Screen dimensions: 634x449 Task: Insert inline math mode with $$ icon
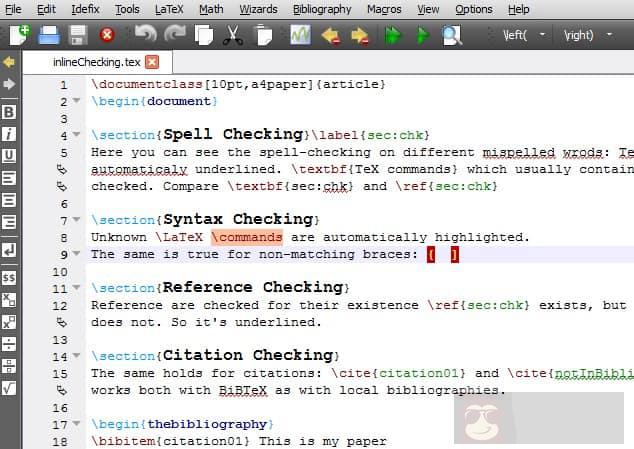point(9,277)
